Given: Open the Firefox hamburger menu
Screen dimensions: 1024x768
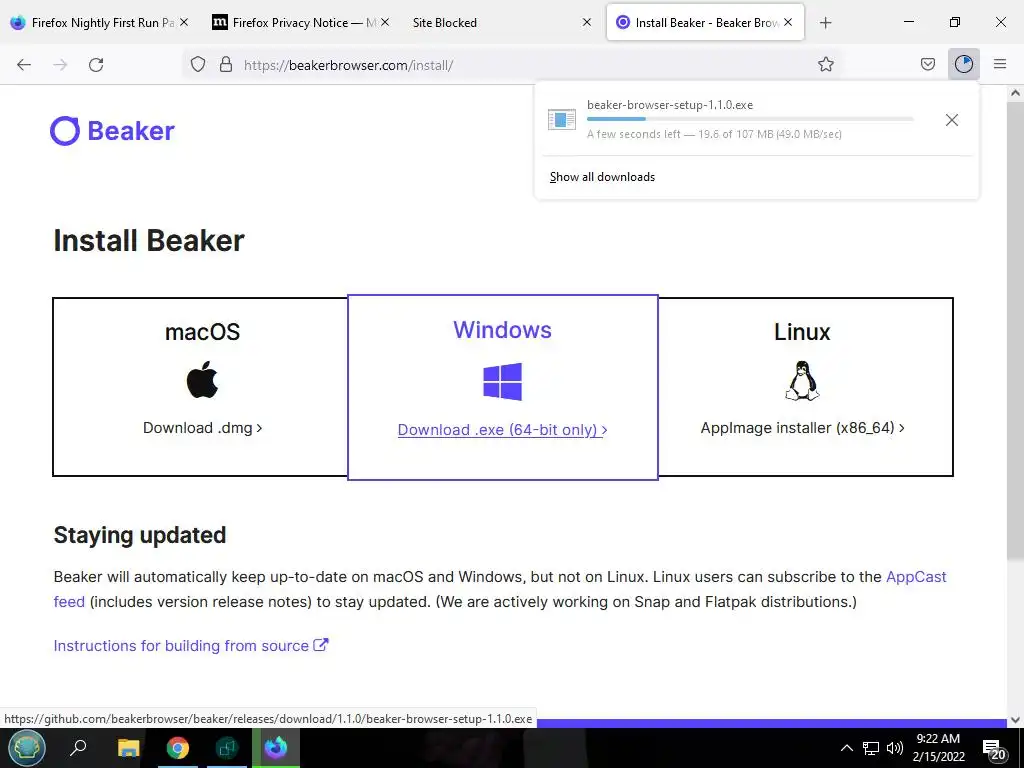Looking at the screenshot, I should (x=1000, y=64).
